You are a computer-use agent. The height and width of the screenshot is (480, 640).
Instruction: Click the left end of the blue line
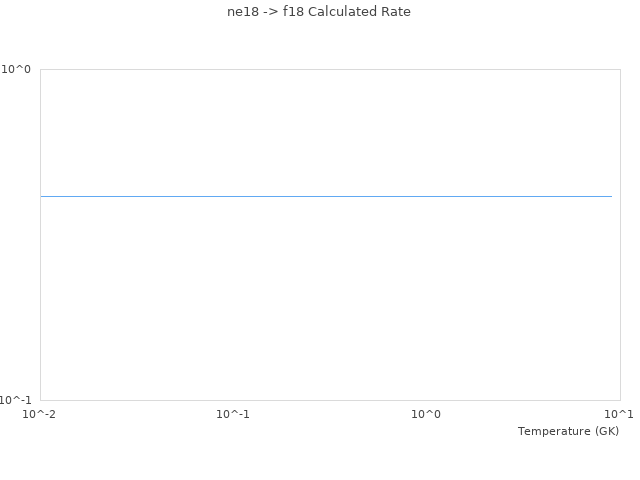(42, 196)
